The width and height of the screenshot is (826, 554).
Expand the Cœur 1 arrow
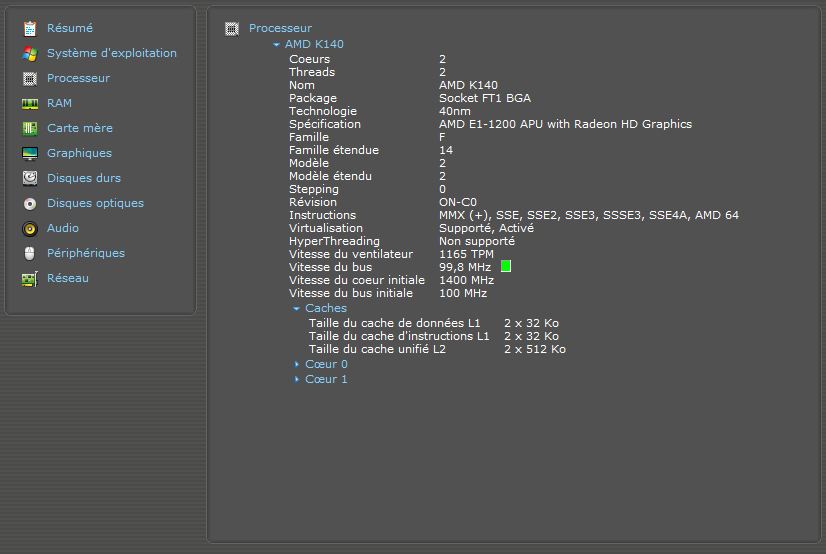pos(297,379)
